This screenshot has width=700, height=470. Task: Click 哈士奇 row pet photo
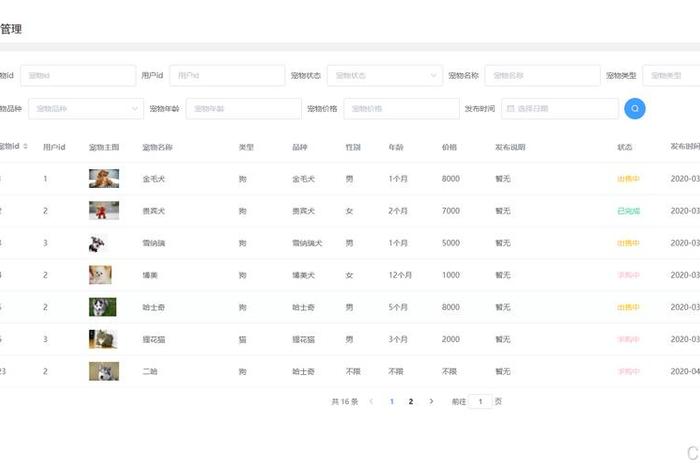[103, 307]
